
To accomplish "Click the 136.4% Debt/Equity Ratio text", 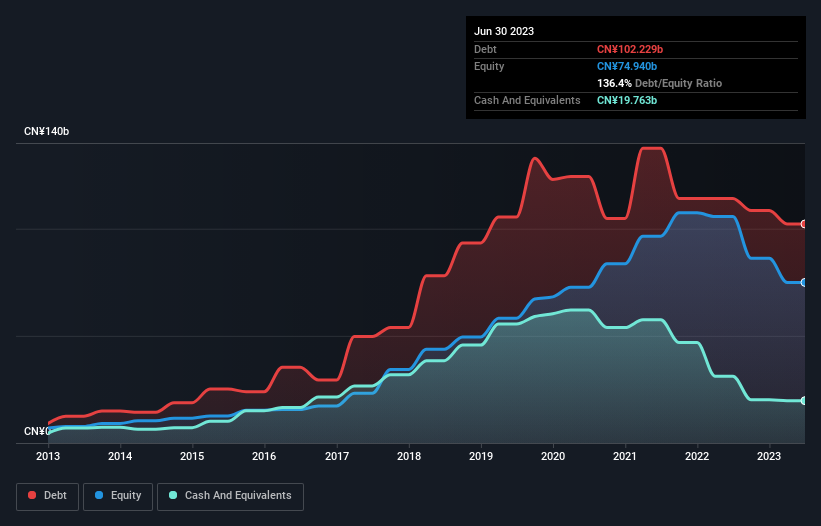I will click(x=659, y=83).
